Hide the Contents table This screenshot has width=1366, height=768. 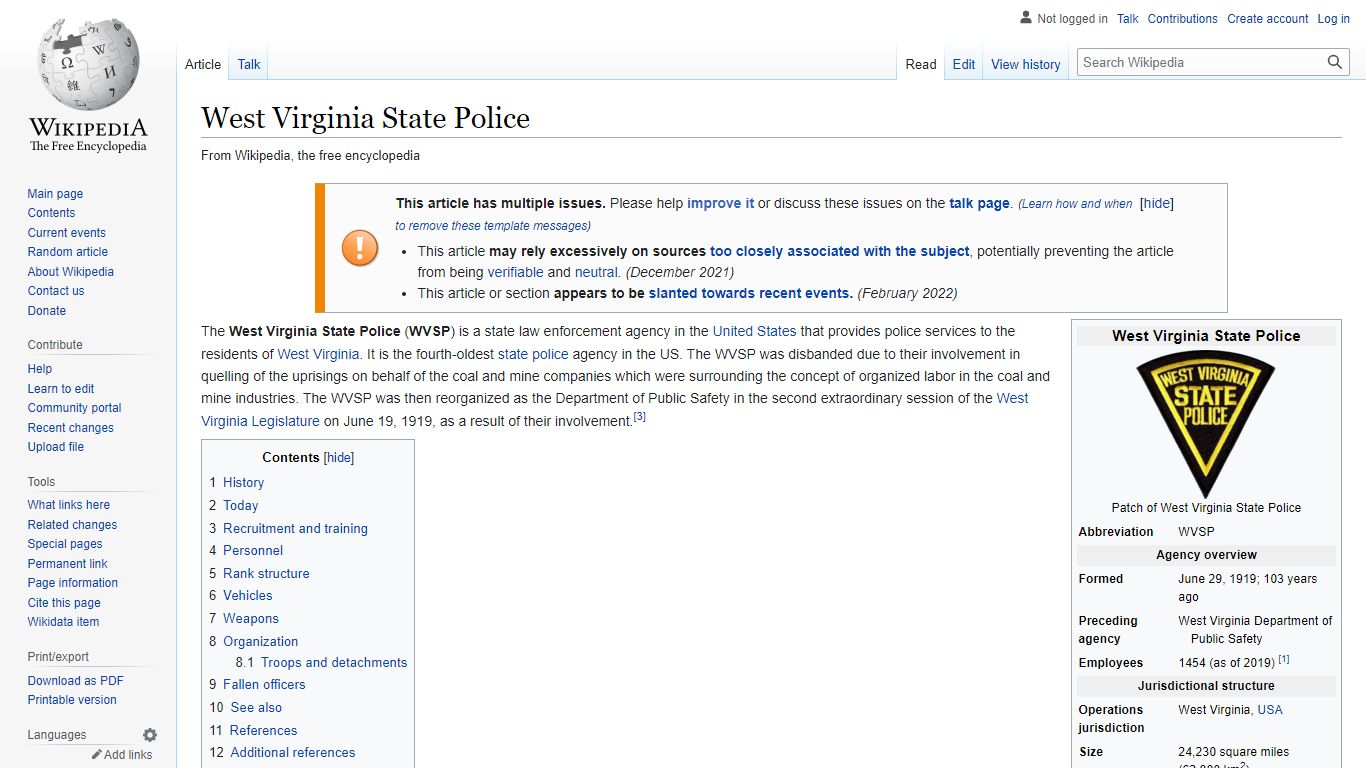339,457
